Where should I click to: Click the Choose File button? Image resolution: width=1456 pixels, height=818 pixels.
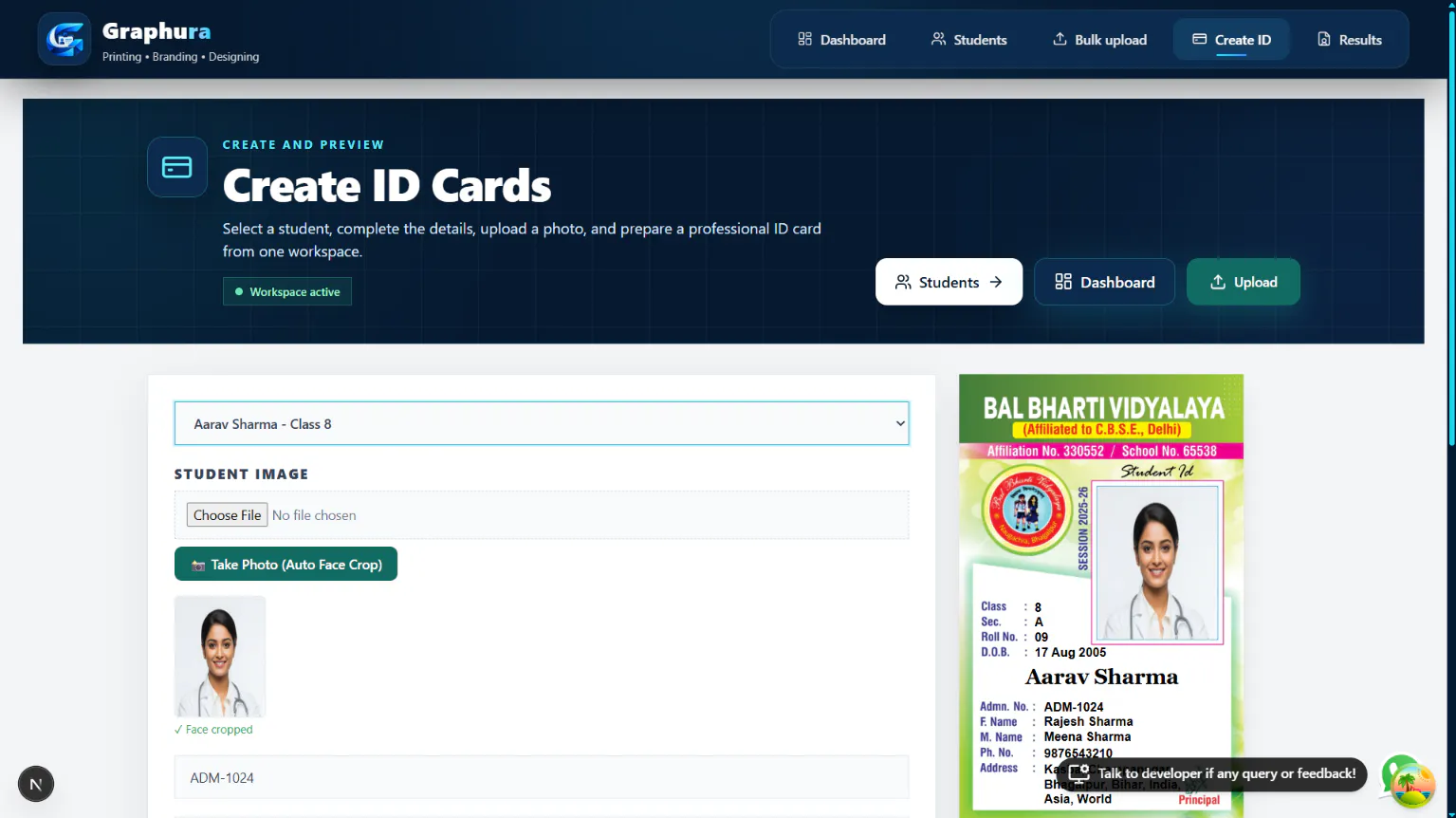coord(227,515)
